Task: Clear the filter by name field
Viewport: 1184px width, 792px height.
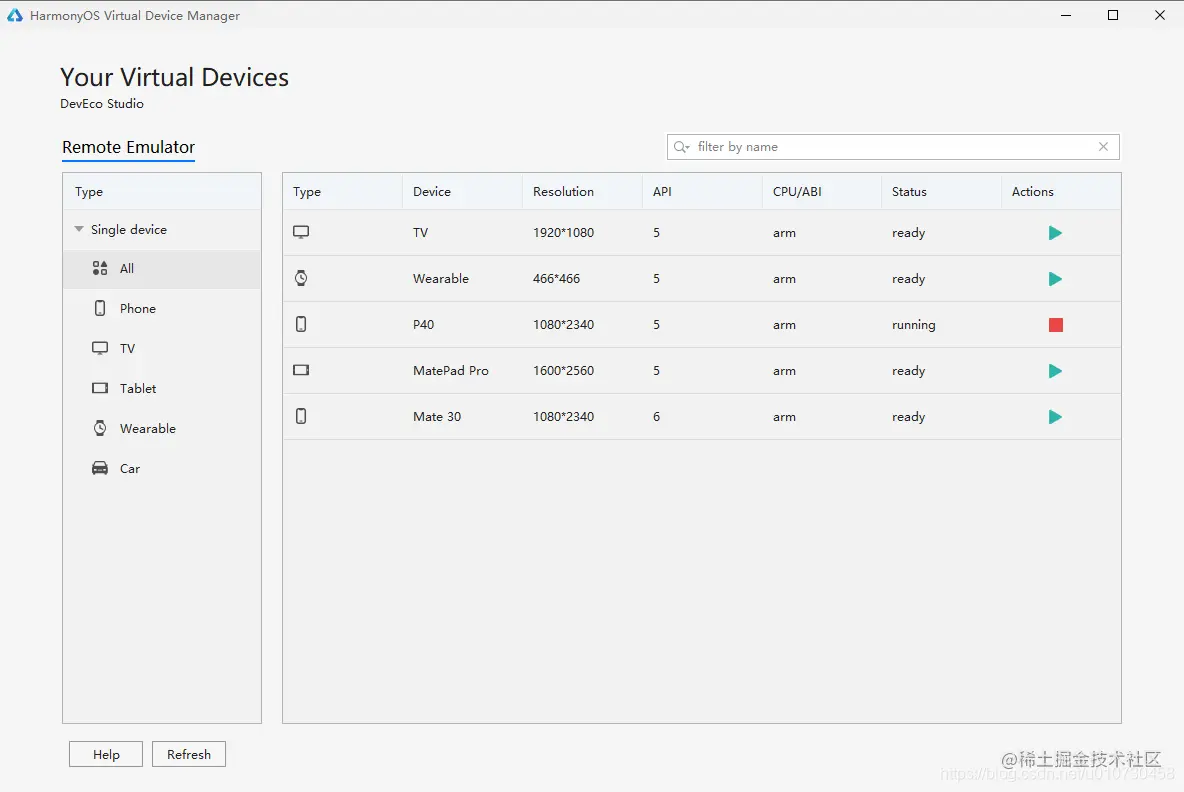Action: click(x=1103, y=146)
